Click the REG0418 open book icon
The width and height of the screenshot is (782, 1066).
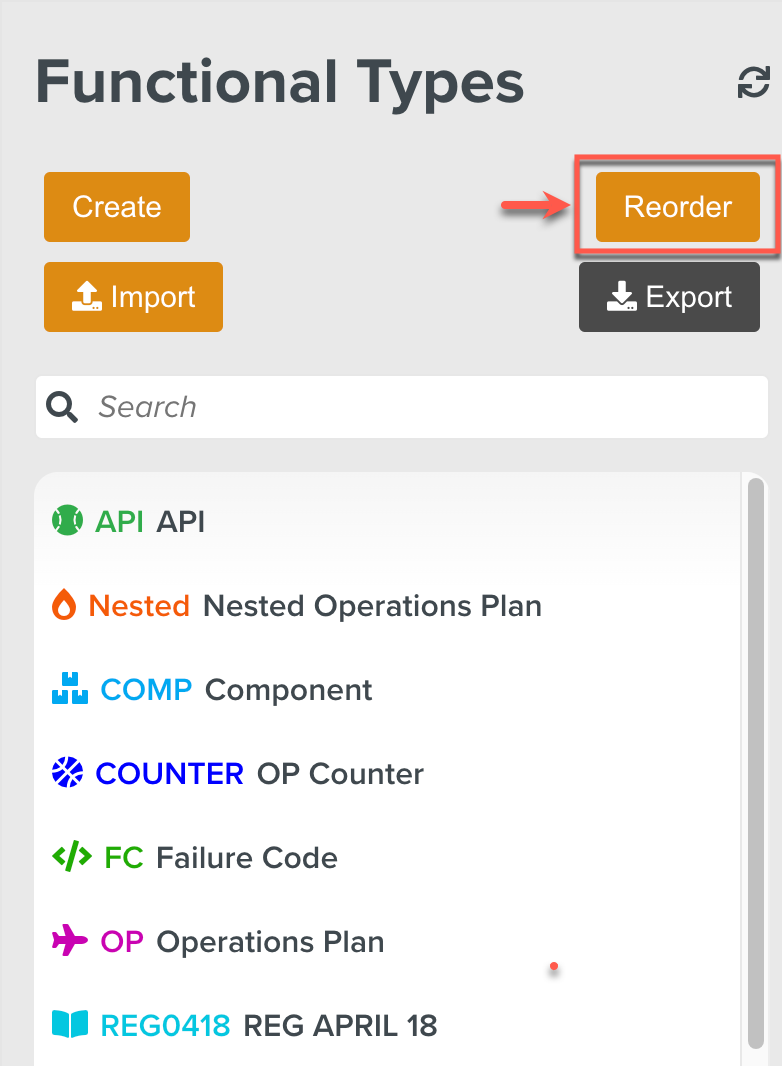70,1025
